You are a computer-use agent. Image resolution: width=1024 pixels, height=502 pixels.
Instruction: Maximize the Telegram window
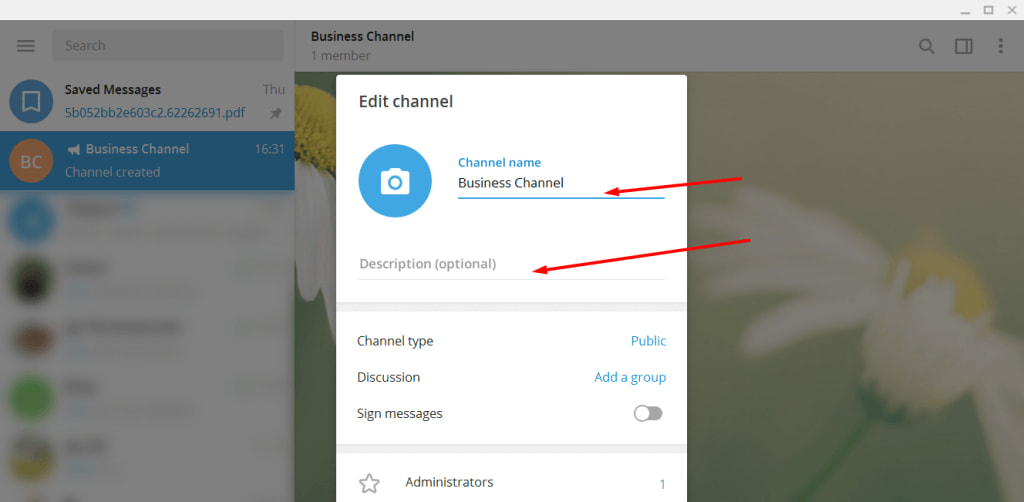pyautogui.click(x=988, y=10)
